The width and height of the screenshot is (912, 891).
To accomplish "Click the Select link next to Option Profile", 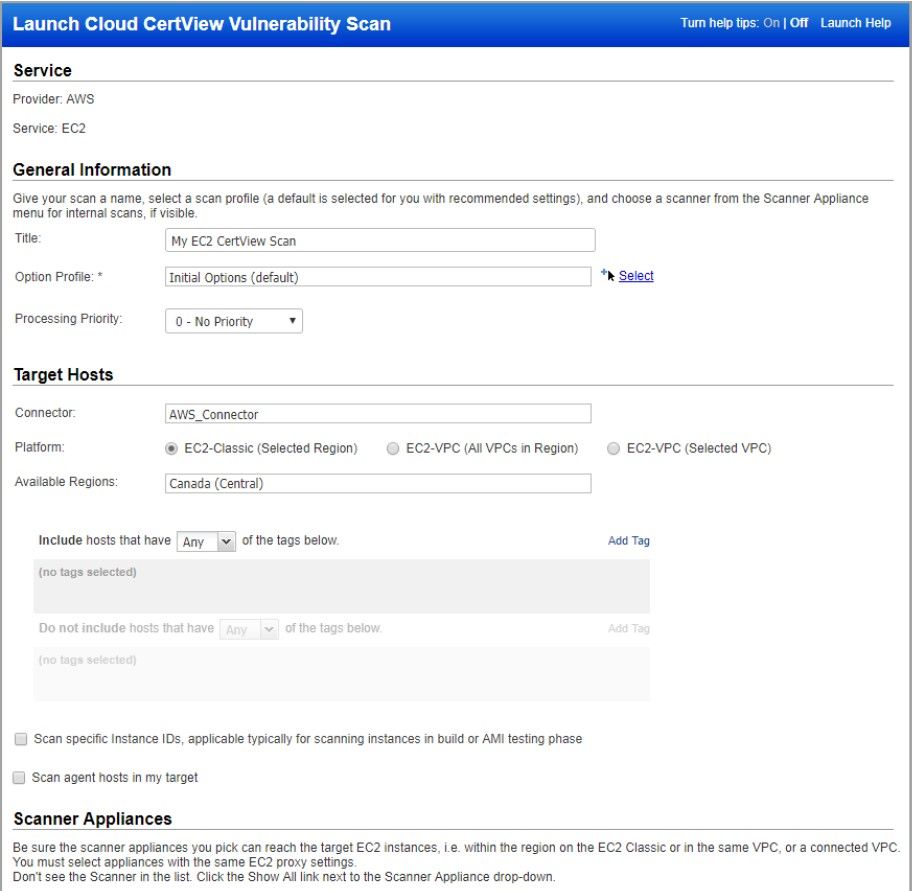I will [637, 275].
